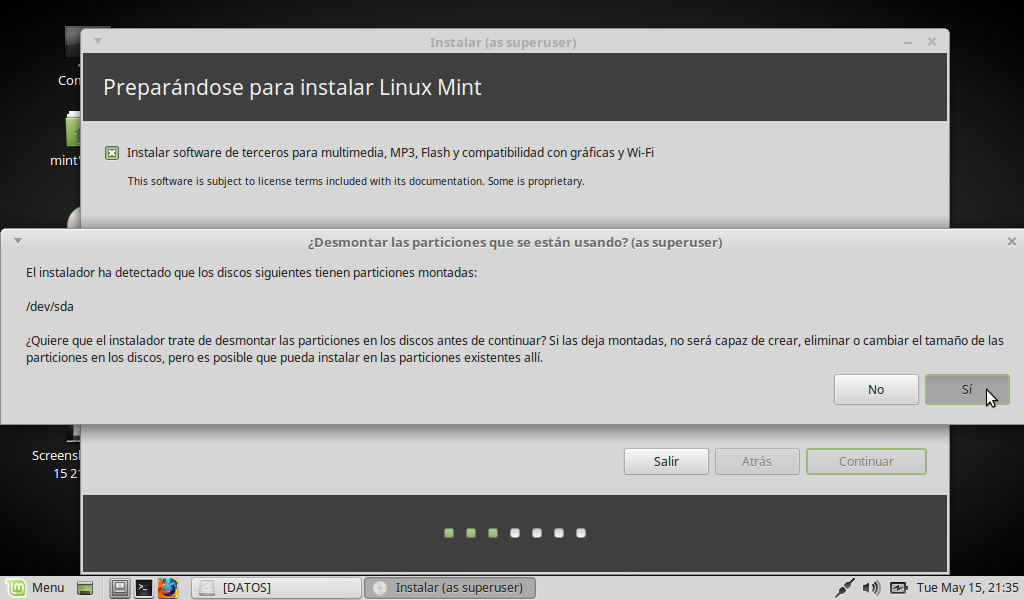Toggle the install third-party software checkbox
Viewport: 1024px width, 600px height.
[112, 153]
